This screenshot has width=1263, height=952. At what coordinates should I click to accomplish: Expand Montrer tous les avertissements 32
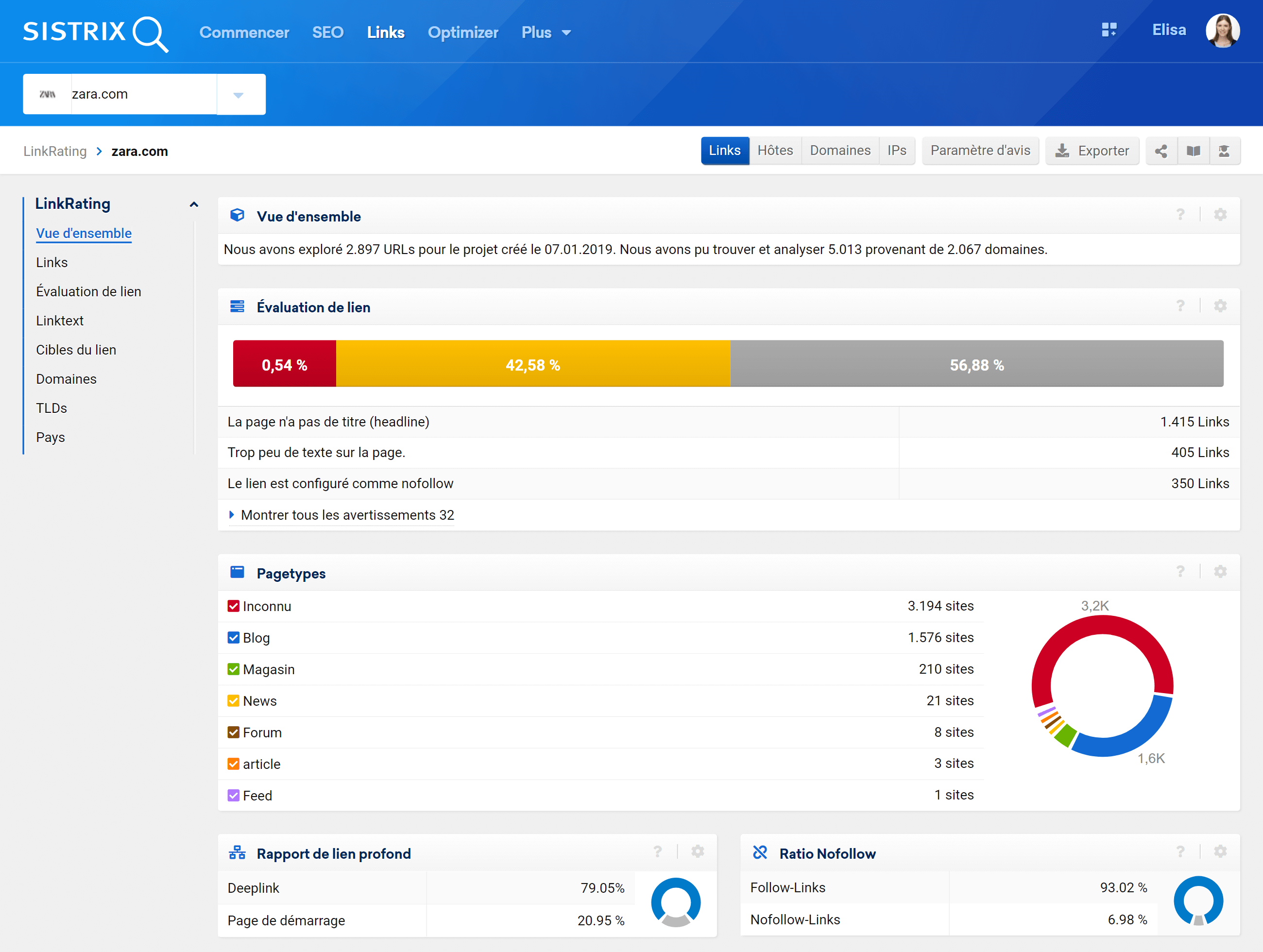coord(341,515)
